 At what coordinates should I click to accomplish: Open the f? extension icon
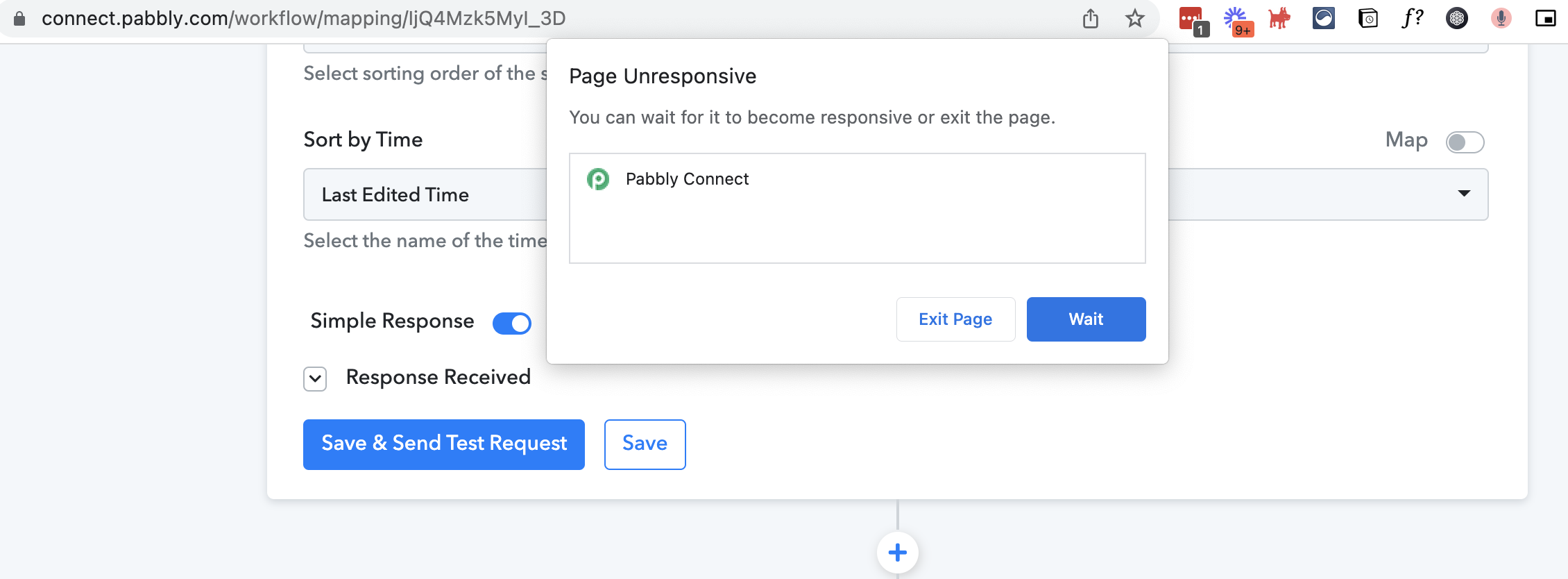(x=1413, y=19)
